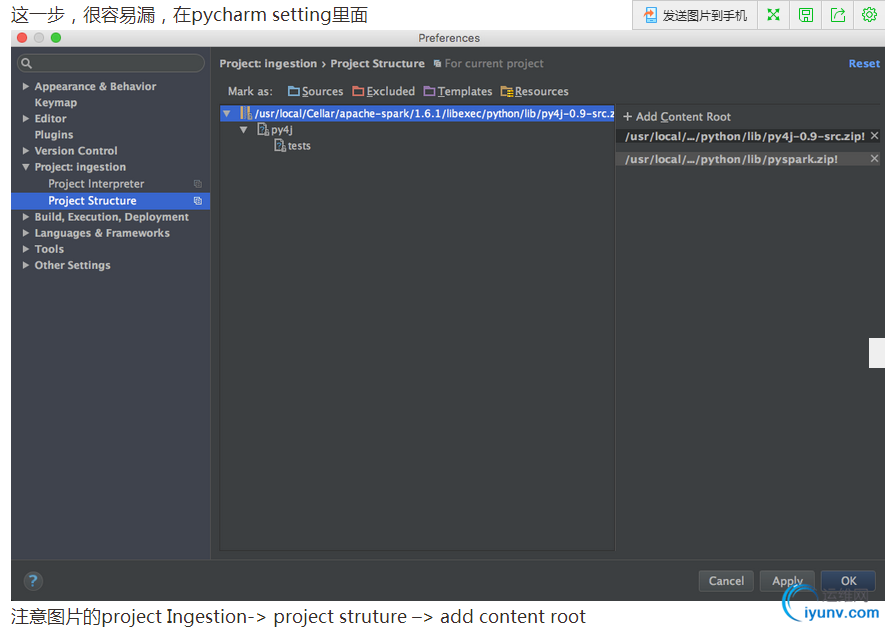Expand the Other Settings section
Viewport: 885px width, 629px height.
(25, 265)
